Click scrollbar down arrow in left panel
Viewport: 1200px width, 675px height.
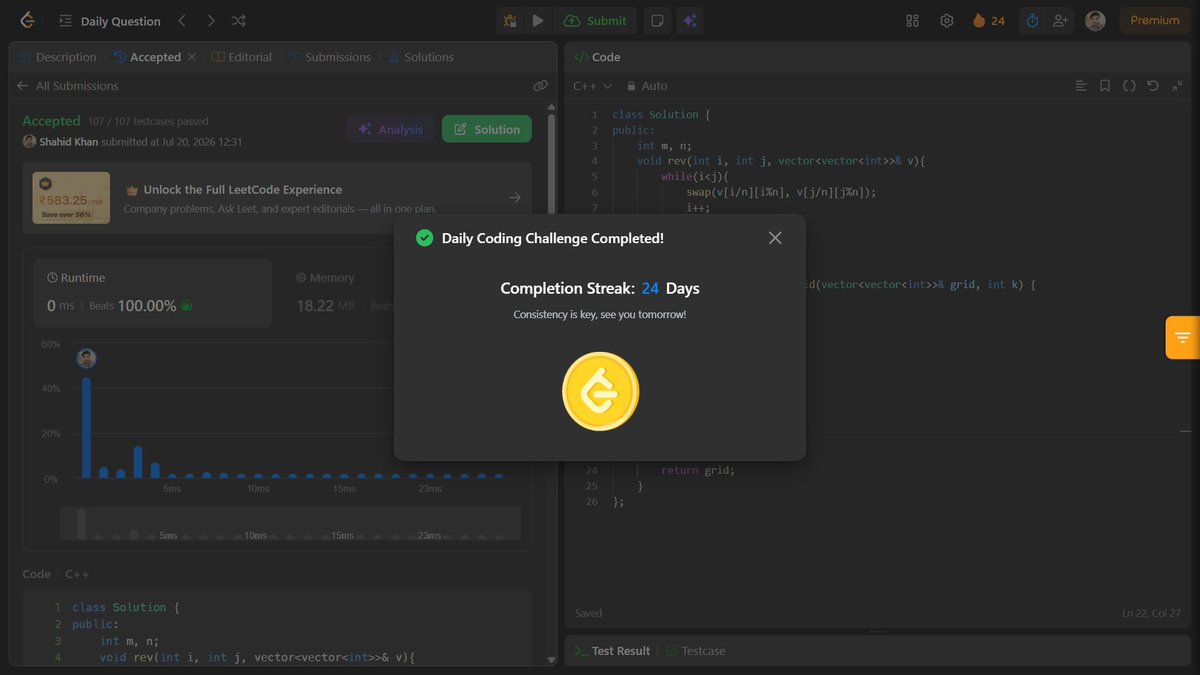pos(551,659)
